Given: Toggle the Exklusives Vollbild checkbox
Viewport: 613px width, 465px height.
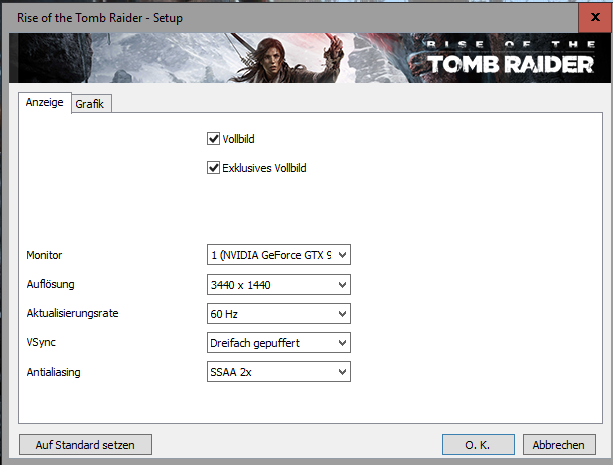Looking at the screenshot, I should tap(213, 168).
